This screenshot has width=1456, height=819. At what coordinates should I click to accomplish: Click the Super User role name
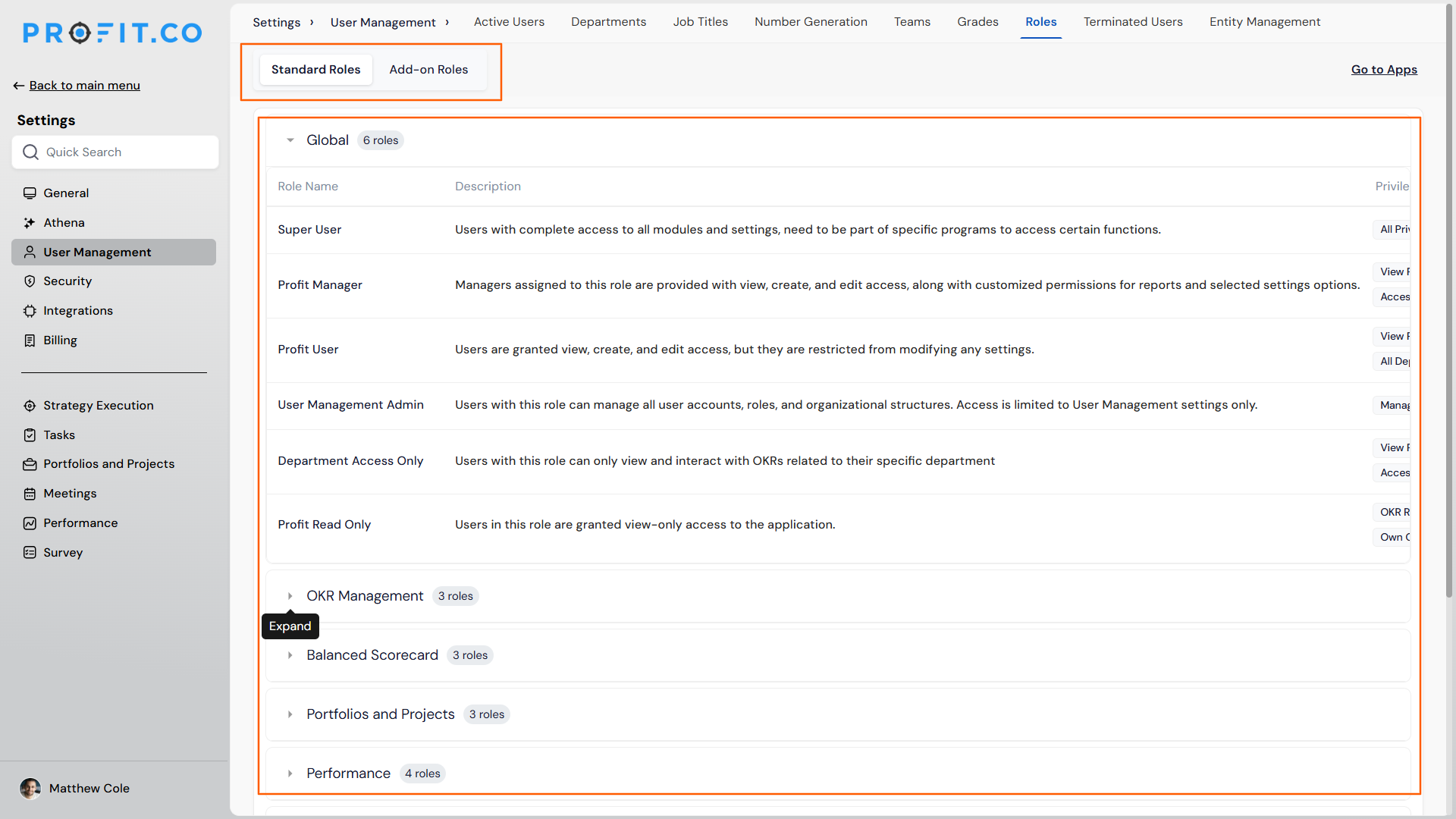click(309, 230)
